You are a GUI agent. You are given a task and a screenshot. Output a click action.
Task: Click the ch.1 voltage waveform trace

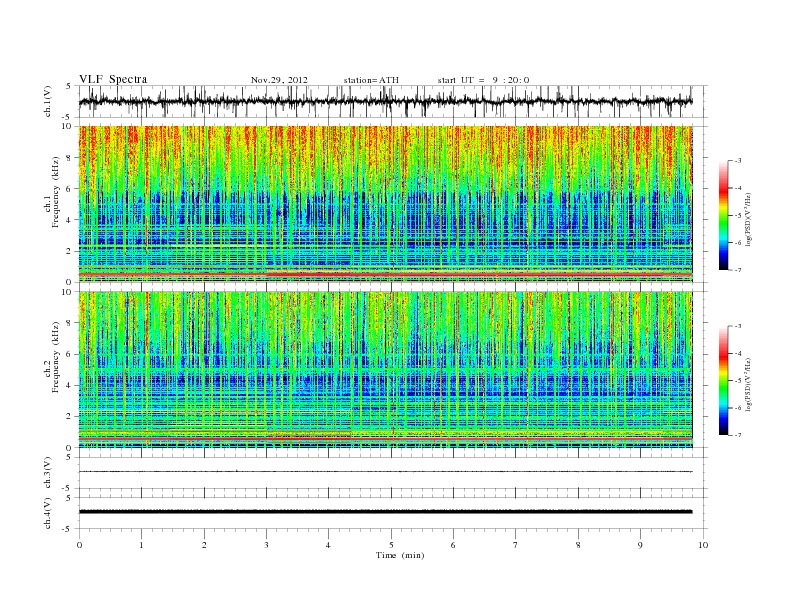point(385,101)
